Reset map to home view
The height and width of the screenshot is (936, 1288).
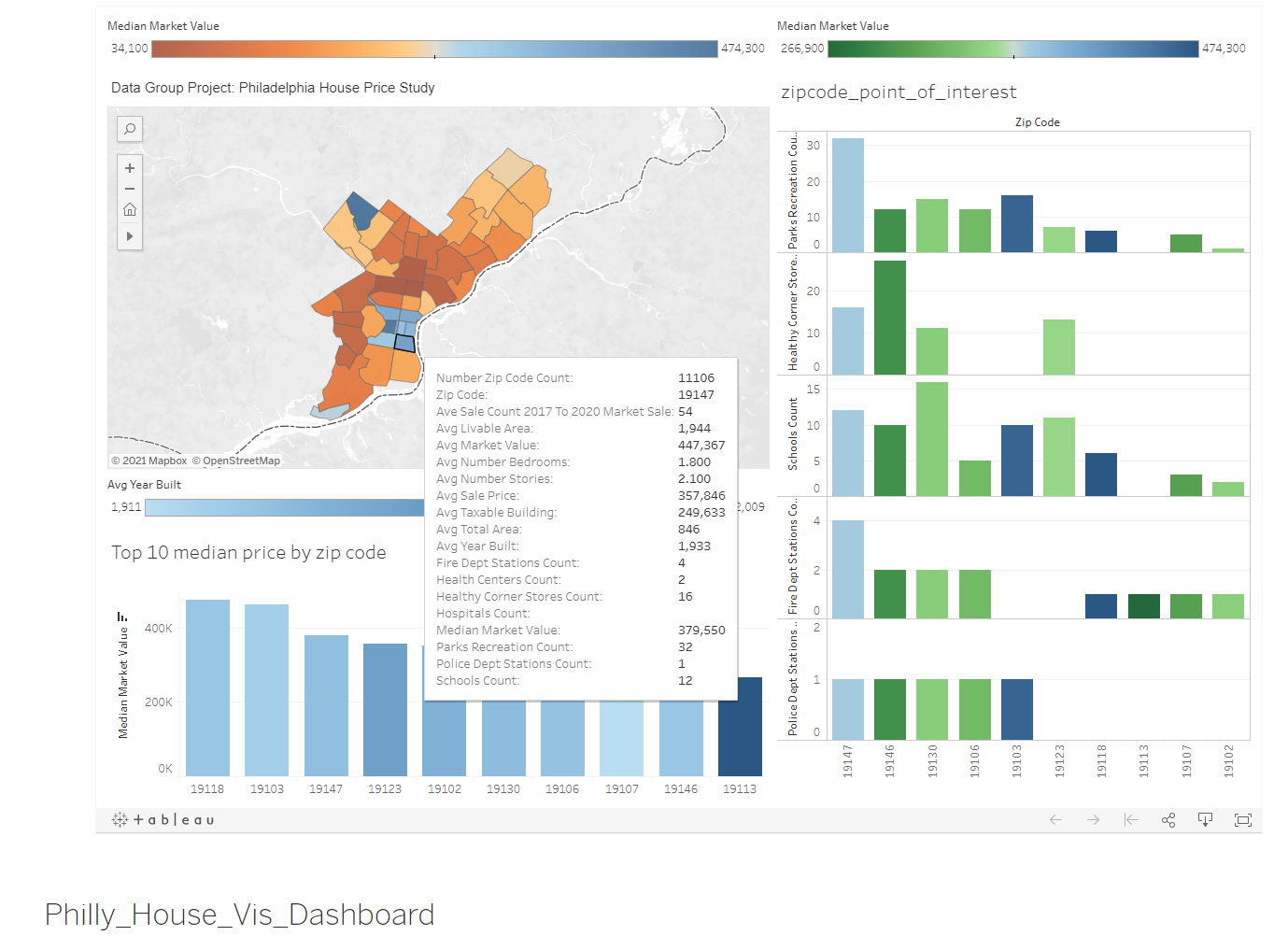pyautogui.click(x=130, y=209)
